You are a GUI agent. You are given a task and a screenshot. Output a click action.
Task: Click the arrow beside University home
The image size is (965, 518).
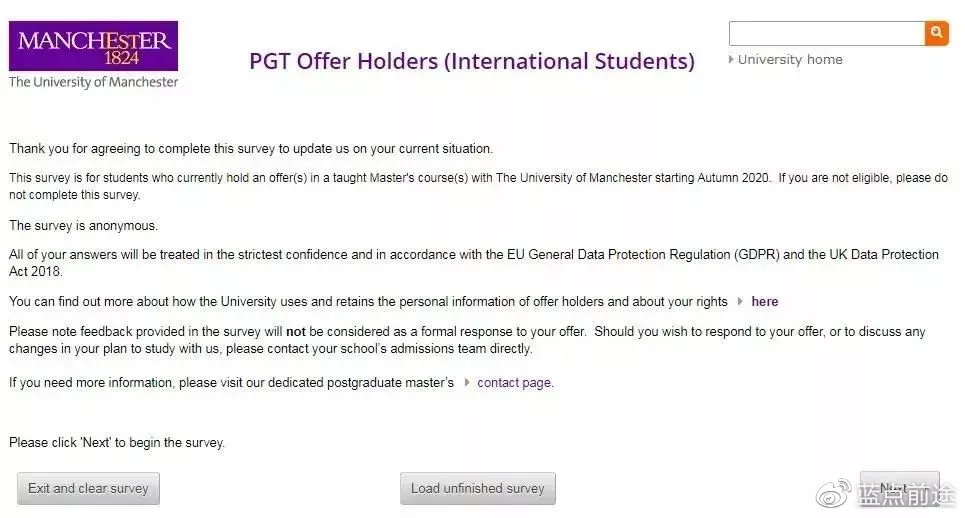(731, 60)
